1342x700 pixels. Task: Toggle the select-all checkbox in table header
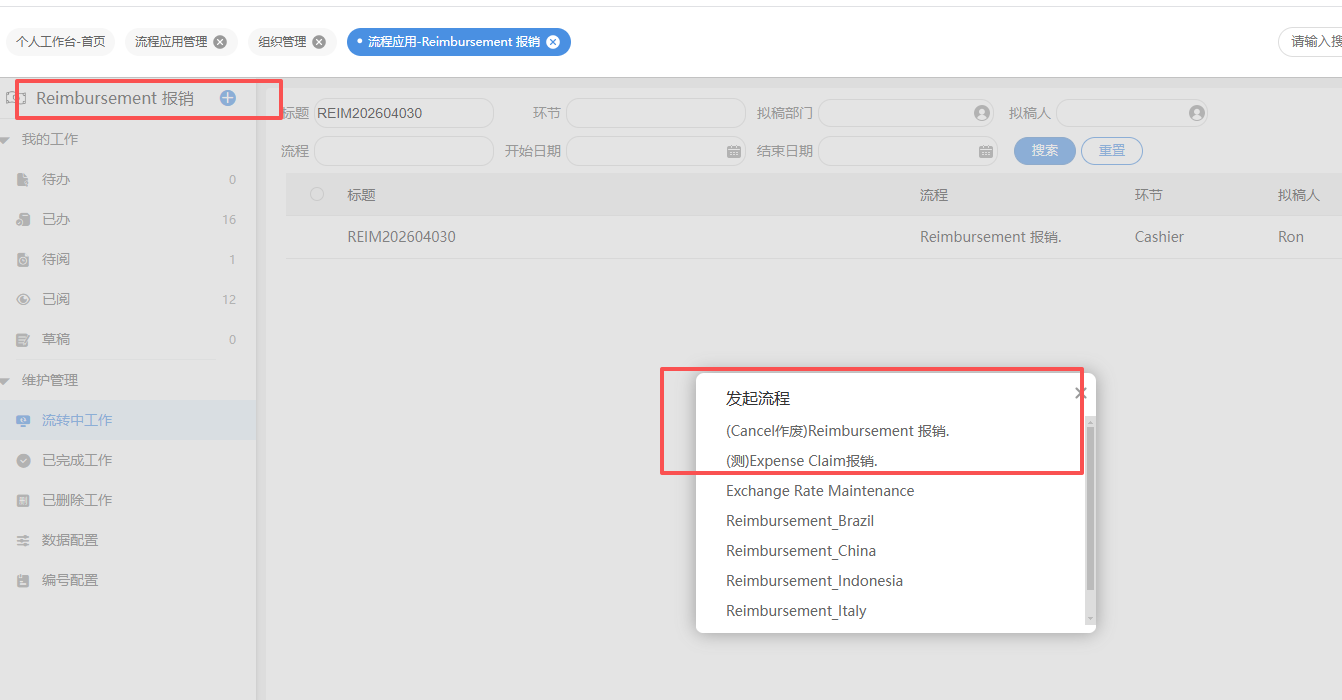[x=317, y=194]
